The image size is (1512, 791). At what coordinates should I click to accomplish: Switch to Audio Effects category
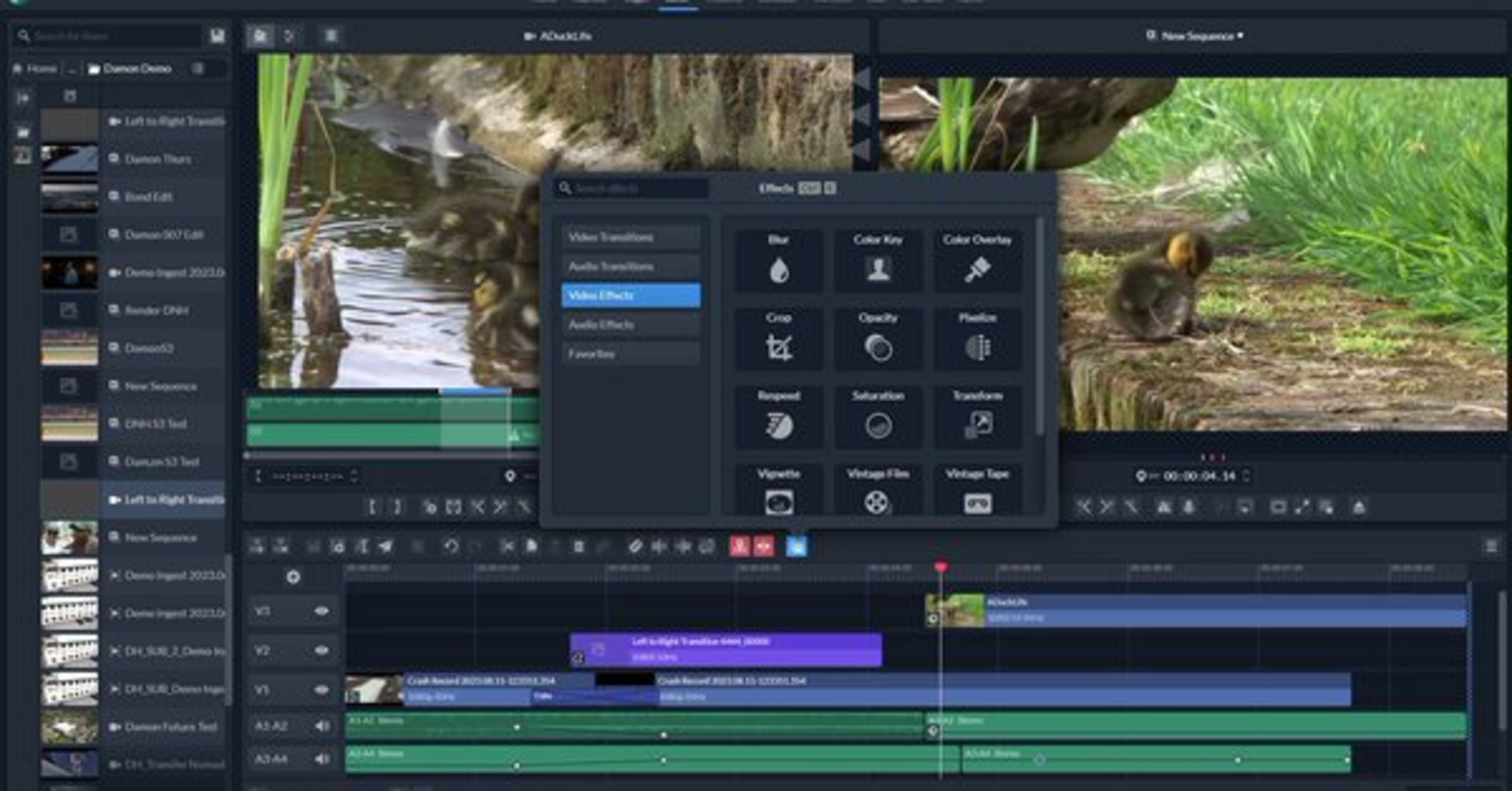[x=630, y=325]
